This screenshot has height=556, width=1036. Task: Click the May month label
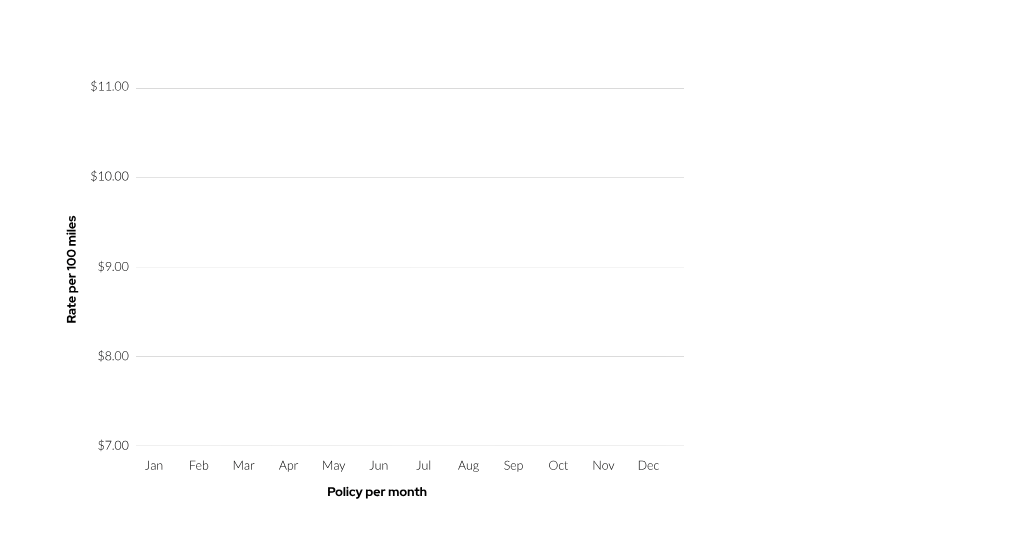[334, 466]
